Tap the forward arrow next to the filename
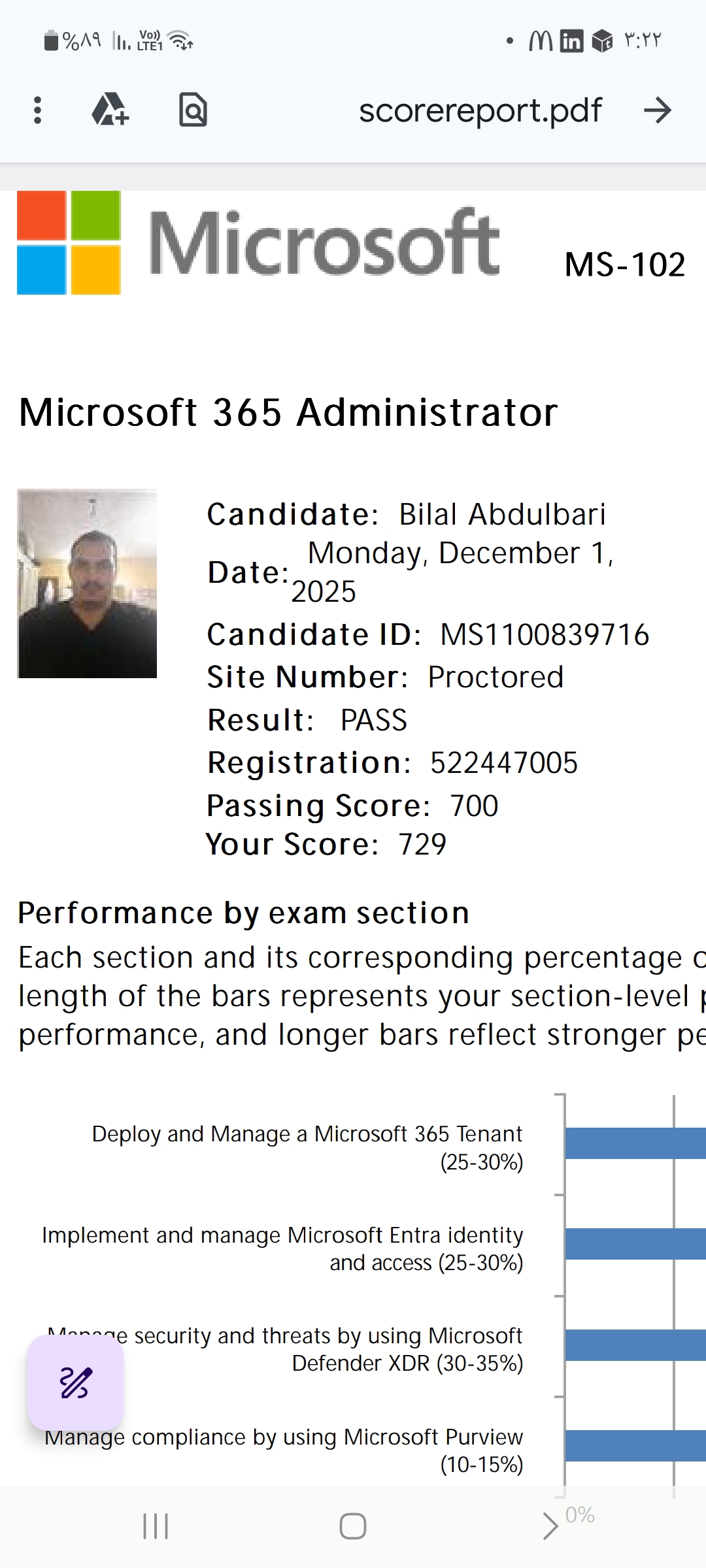The height and width of the screenshot is (1568, 706). click(659, 110)
